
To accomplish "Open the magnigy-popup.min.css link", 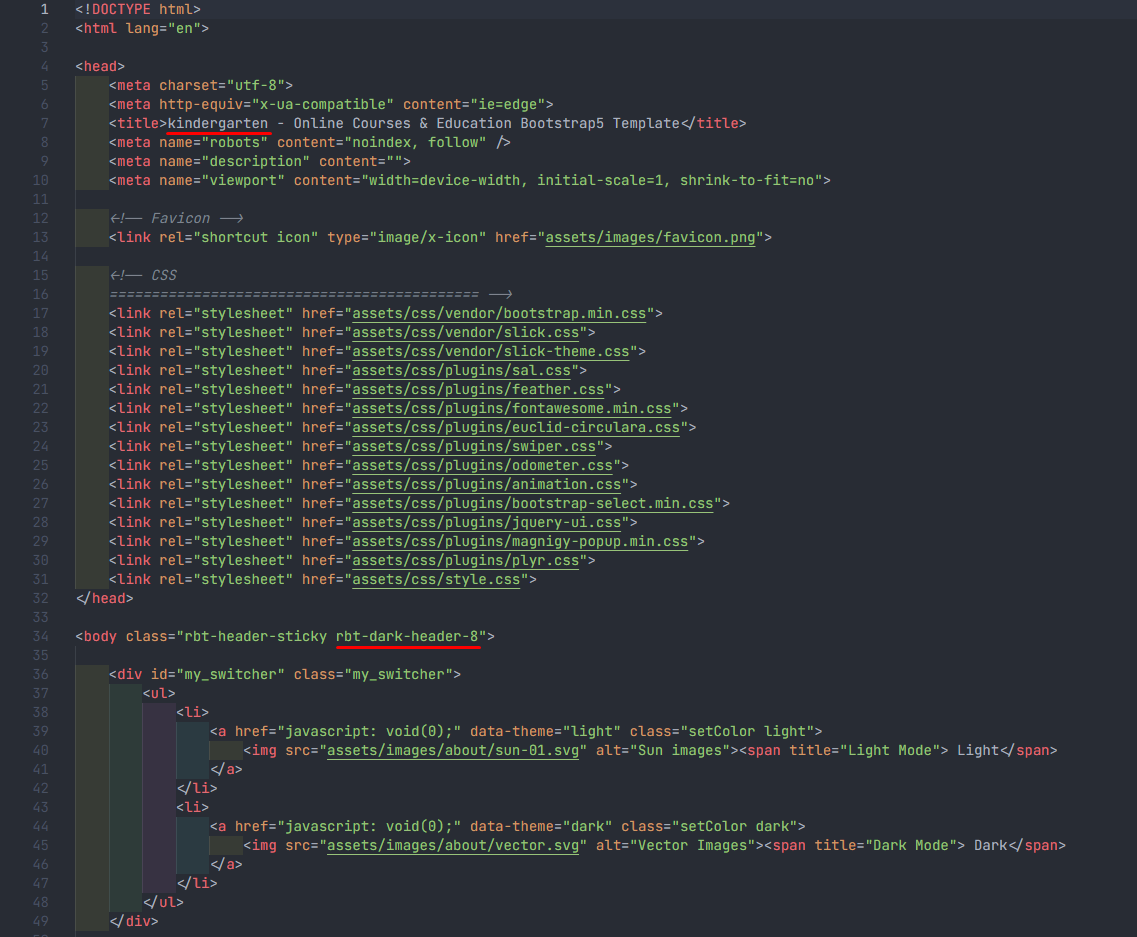I will pos(520,541).
